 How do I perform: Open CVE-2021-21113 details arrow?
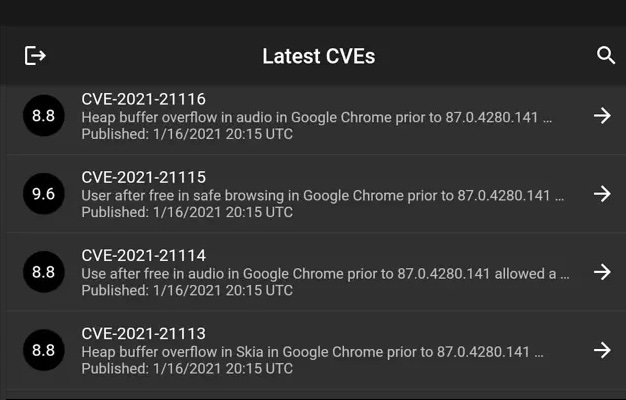602,350
